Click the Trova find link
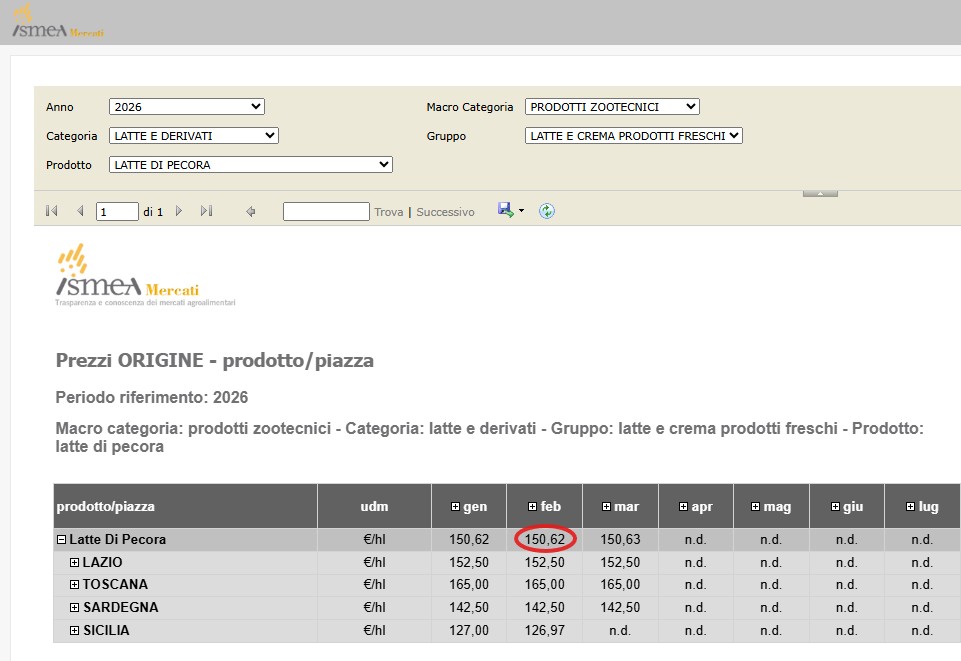This screenshot has height=661, width=961. click(389, 212)
